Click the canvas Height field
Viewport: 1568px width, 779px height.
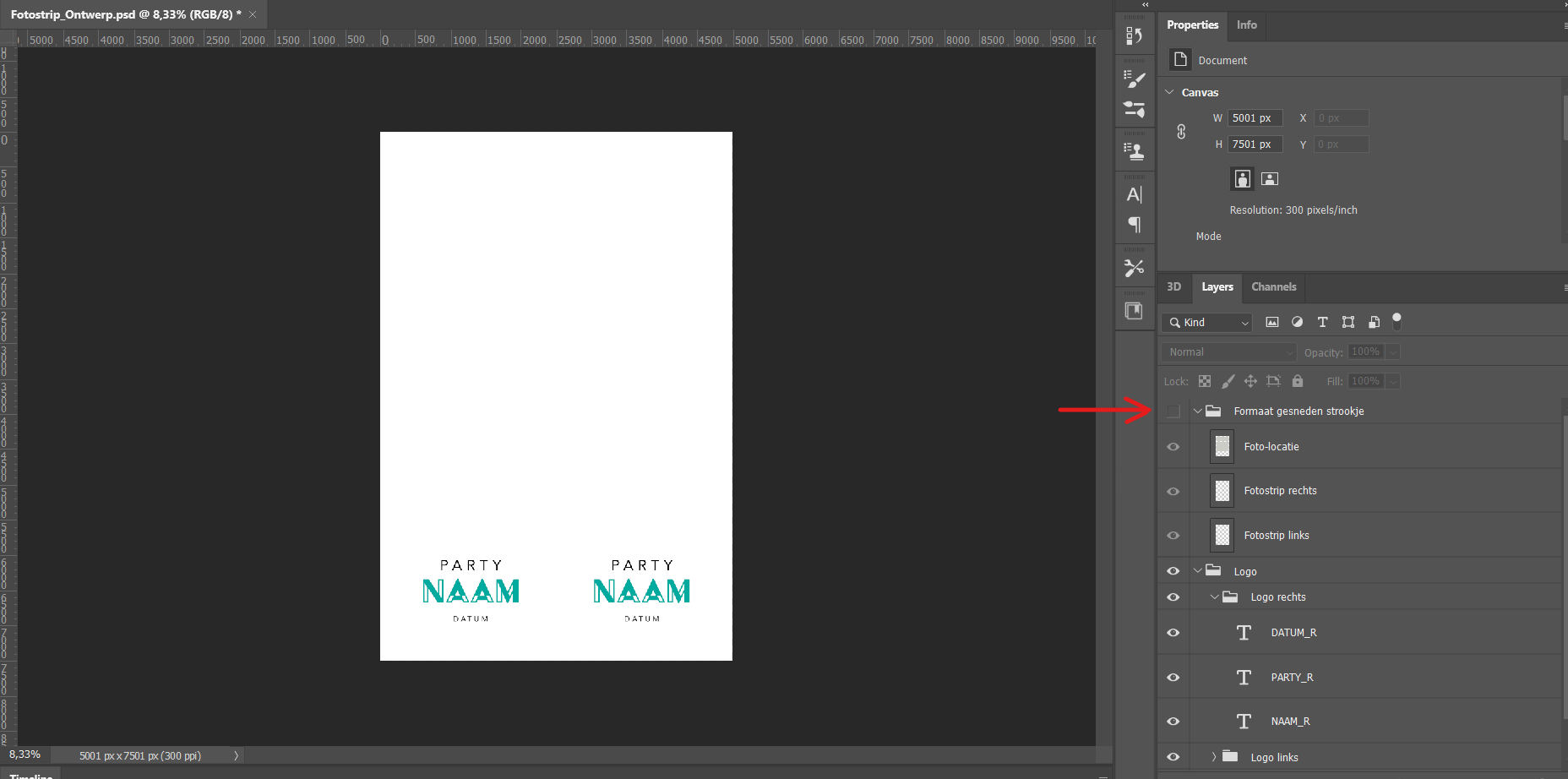coord(1255,144)
